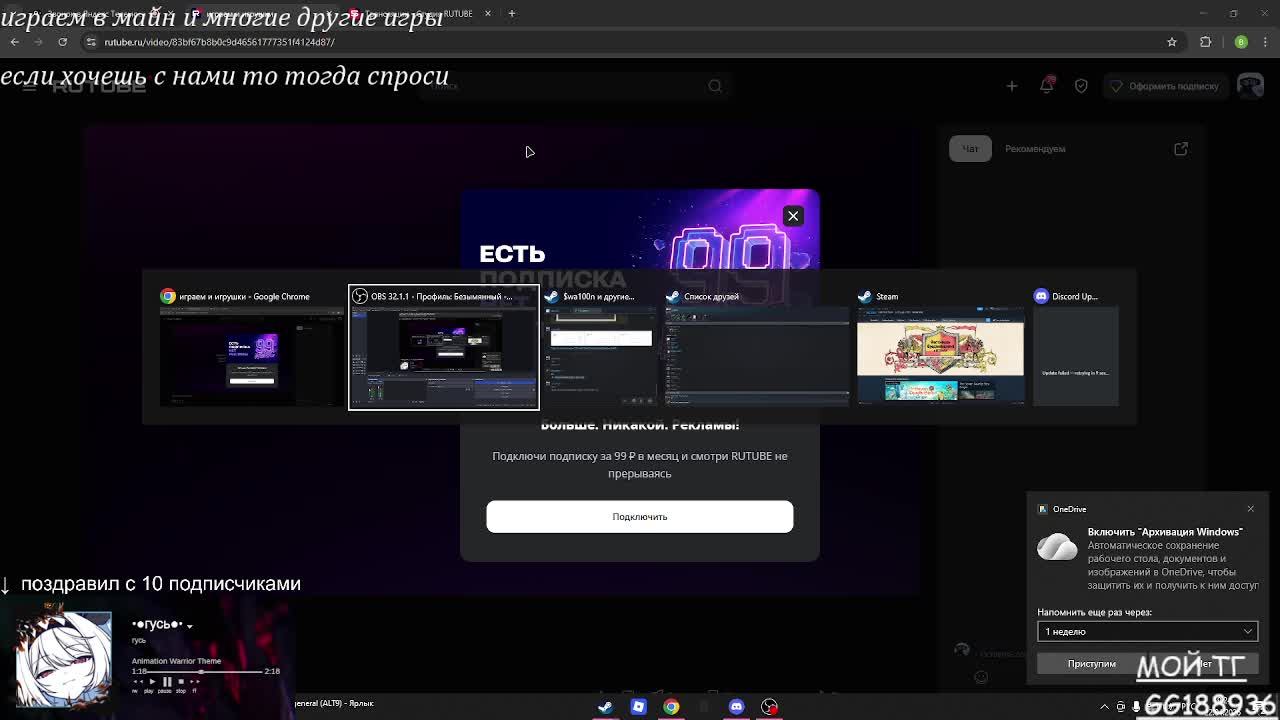Seek on the music progress slider
The image size is (1280, 720).
(x=205, y=672)
